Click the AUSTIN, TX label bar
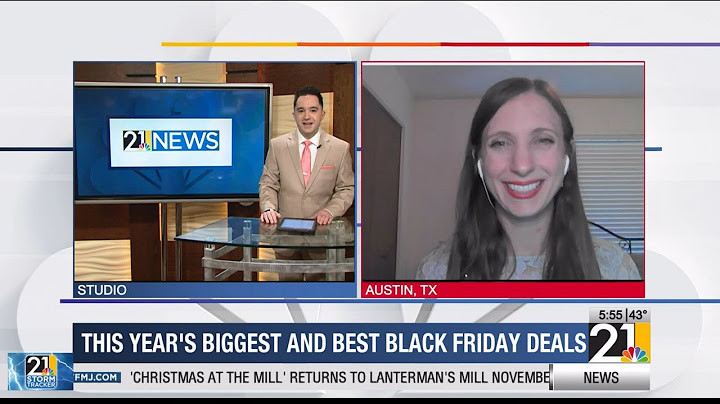 point(503,290)
